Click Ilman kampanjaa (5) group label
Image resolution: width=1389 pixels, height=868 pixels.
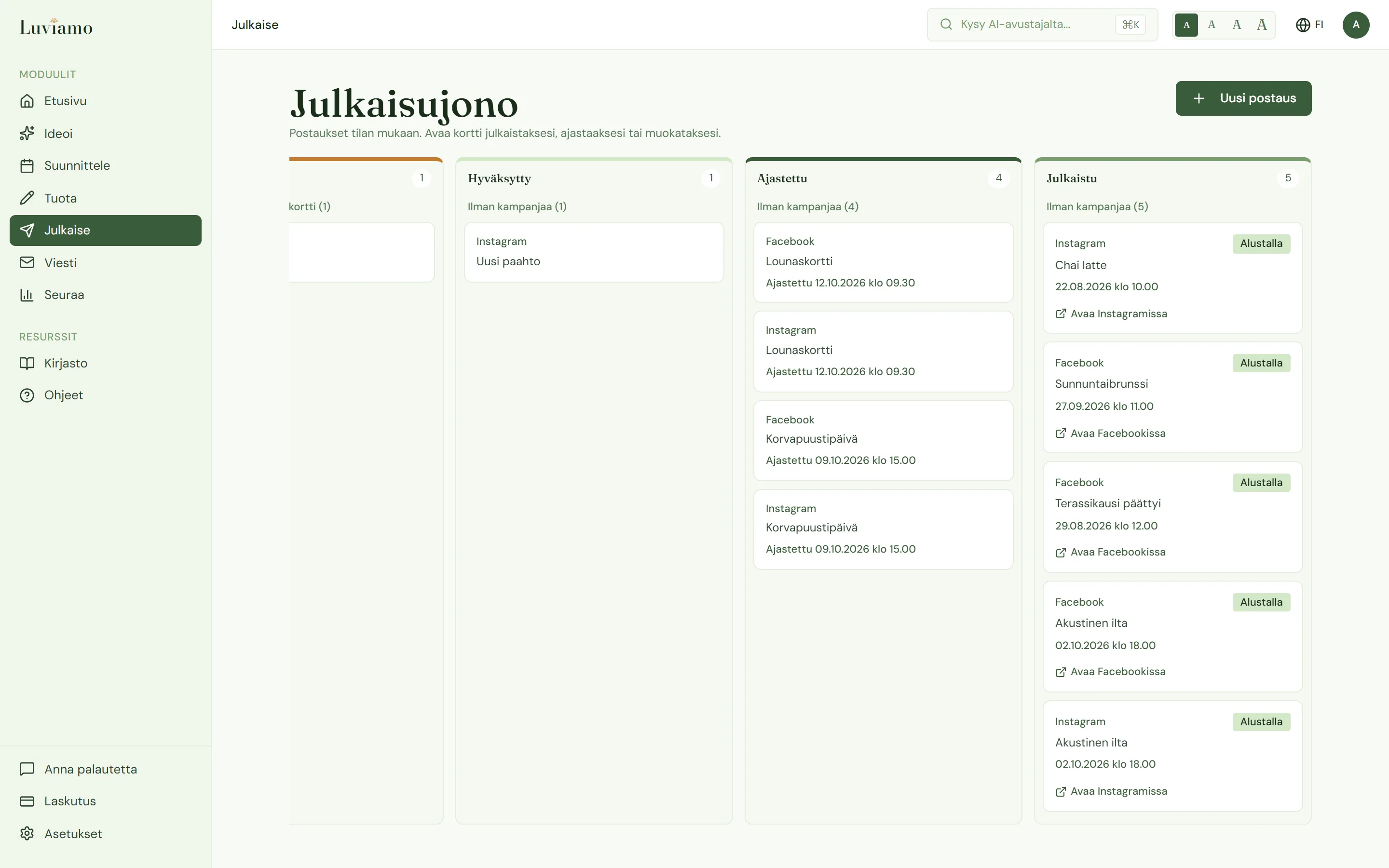pyautogui.click(x=1097, y=207)
